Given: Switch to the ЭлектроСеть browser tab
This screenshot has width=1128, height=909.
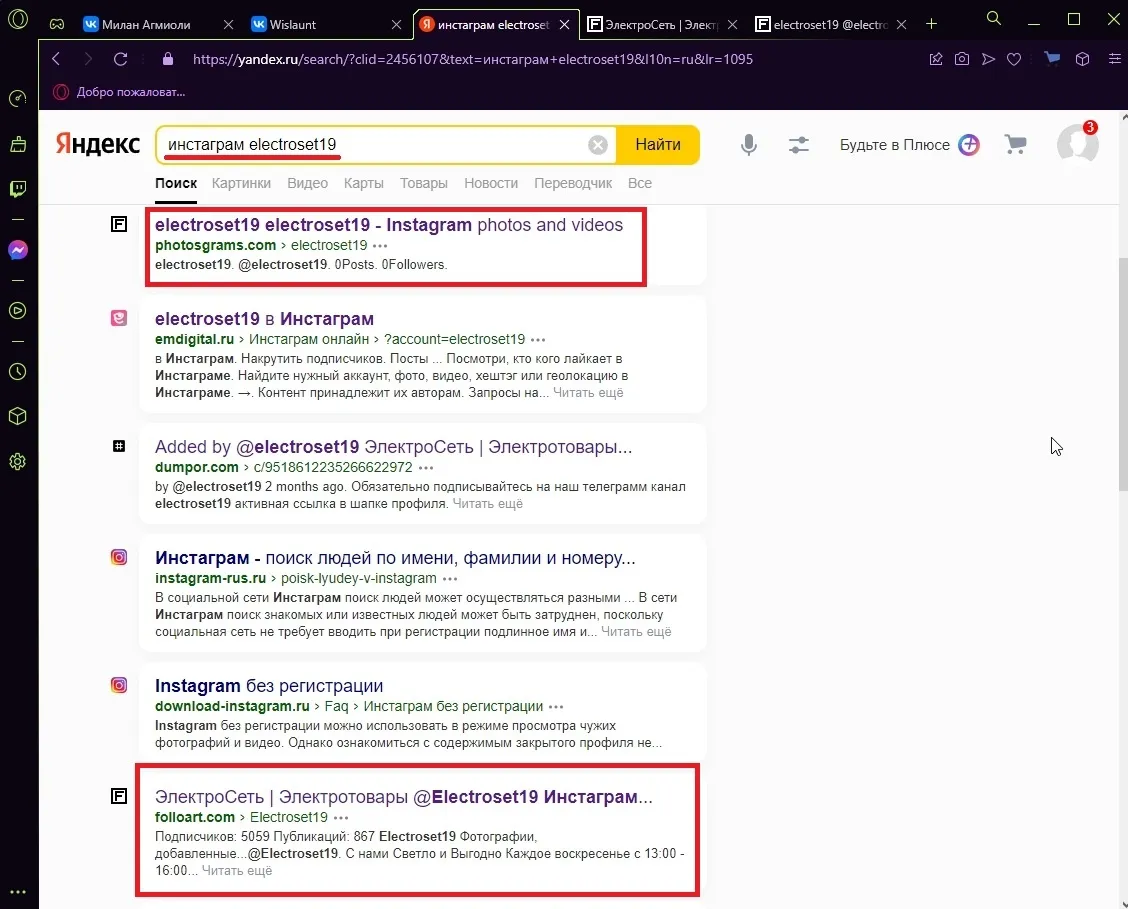Looking at the screenshot, I should pos(662,24).
